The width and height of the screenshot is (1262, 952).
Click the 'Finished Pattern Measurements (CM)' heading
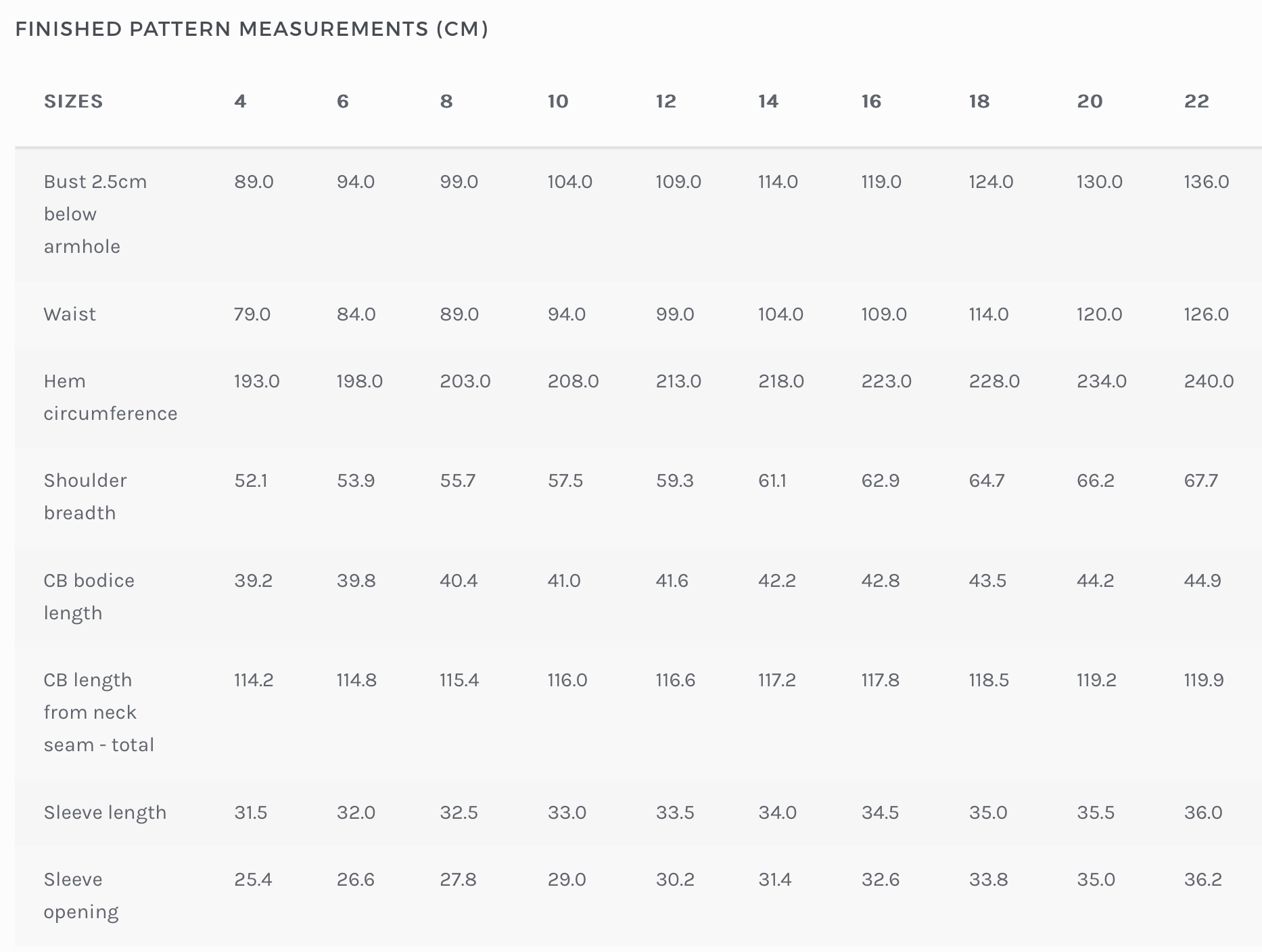(x=252, y=29)
